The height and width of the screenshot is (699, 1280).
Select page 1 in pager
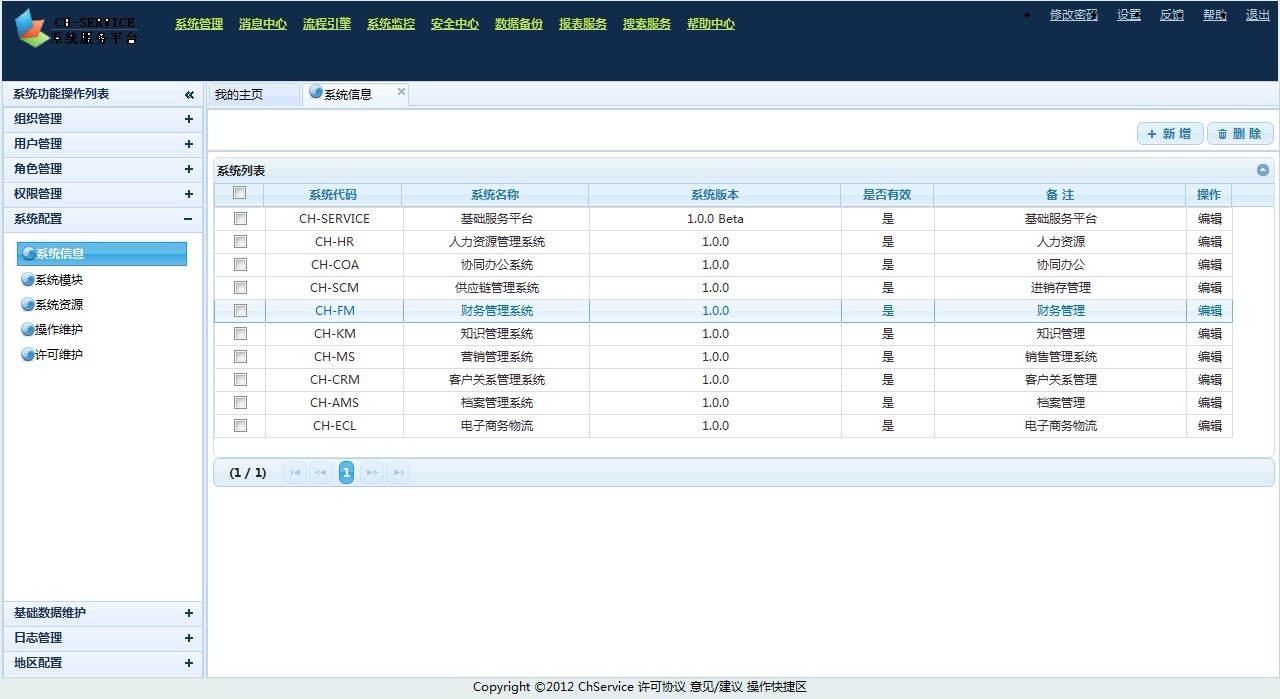[x=346, y=473]
